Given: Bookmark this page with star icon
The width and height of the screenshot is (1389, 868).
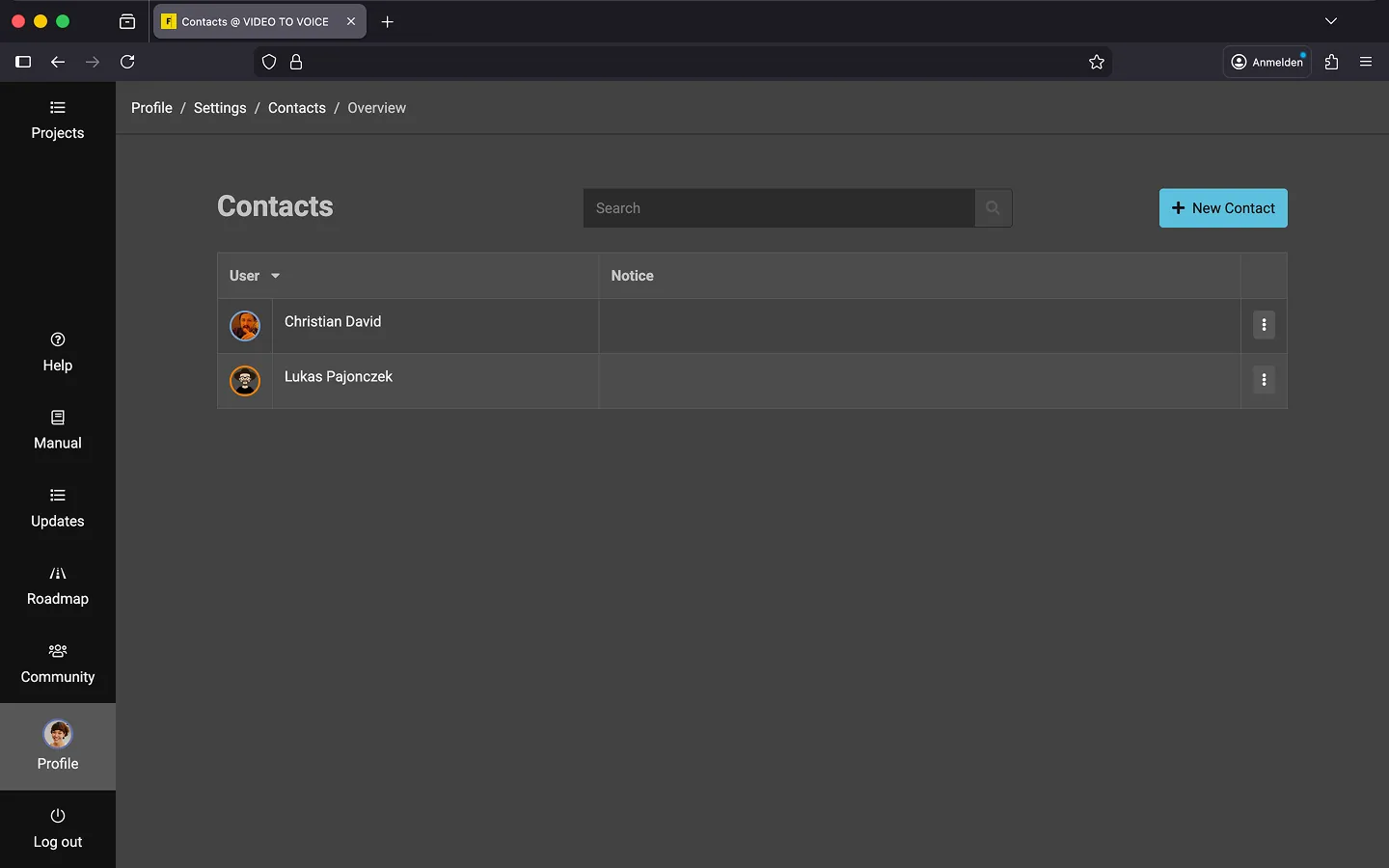Looking at the screenshot, I should [1097, 62].
